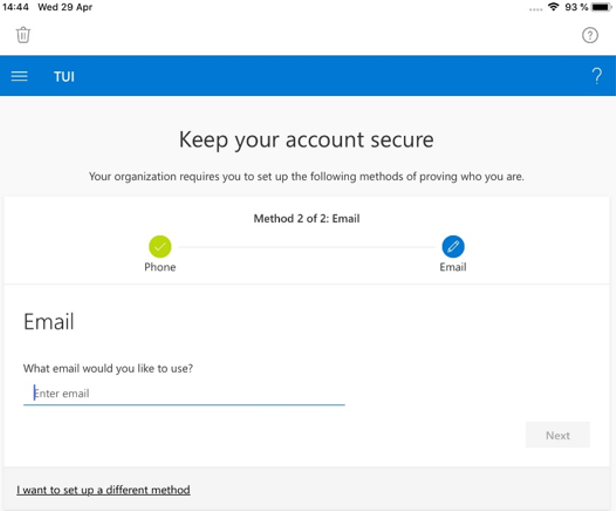Click the 'What email would you like to use?' label
The height and width of the screenshot is (511, 616).
tap(108, 368)
